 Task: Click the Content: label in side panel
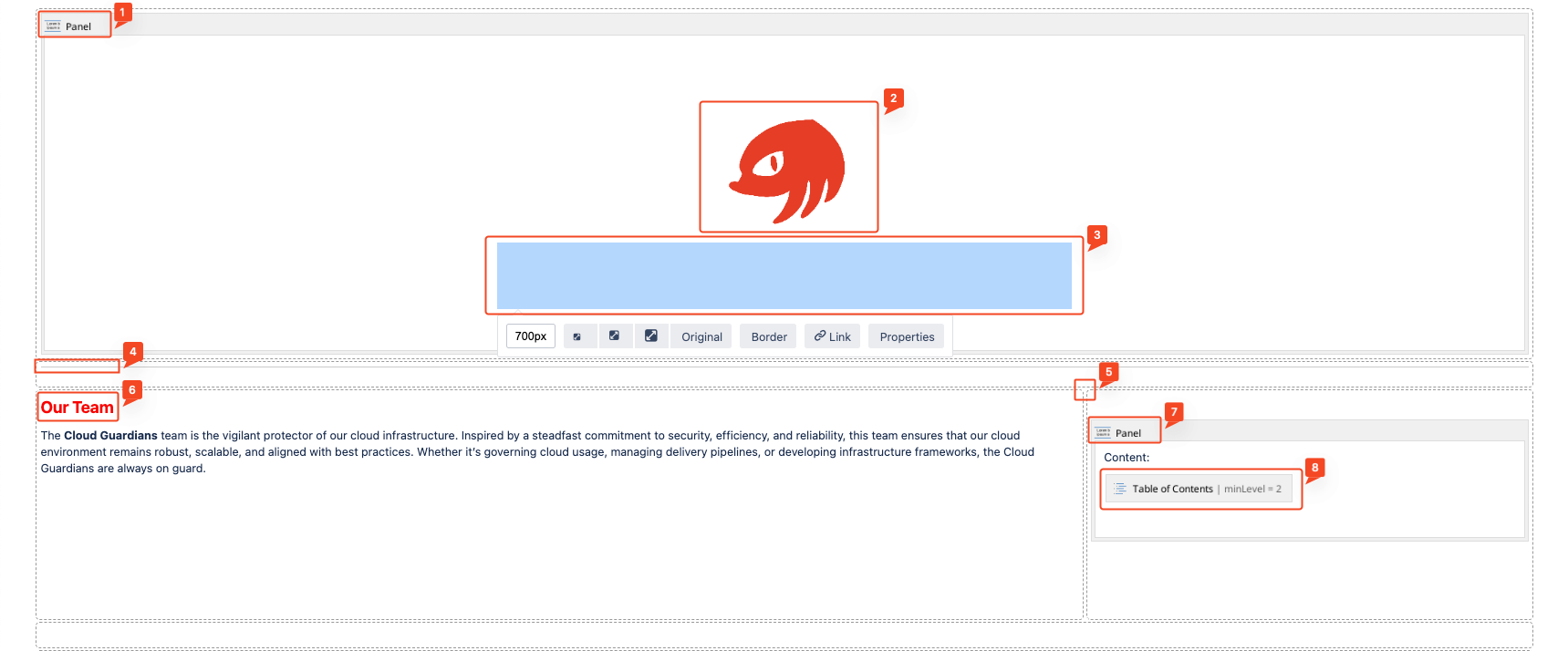pos(1127,458)
